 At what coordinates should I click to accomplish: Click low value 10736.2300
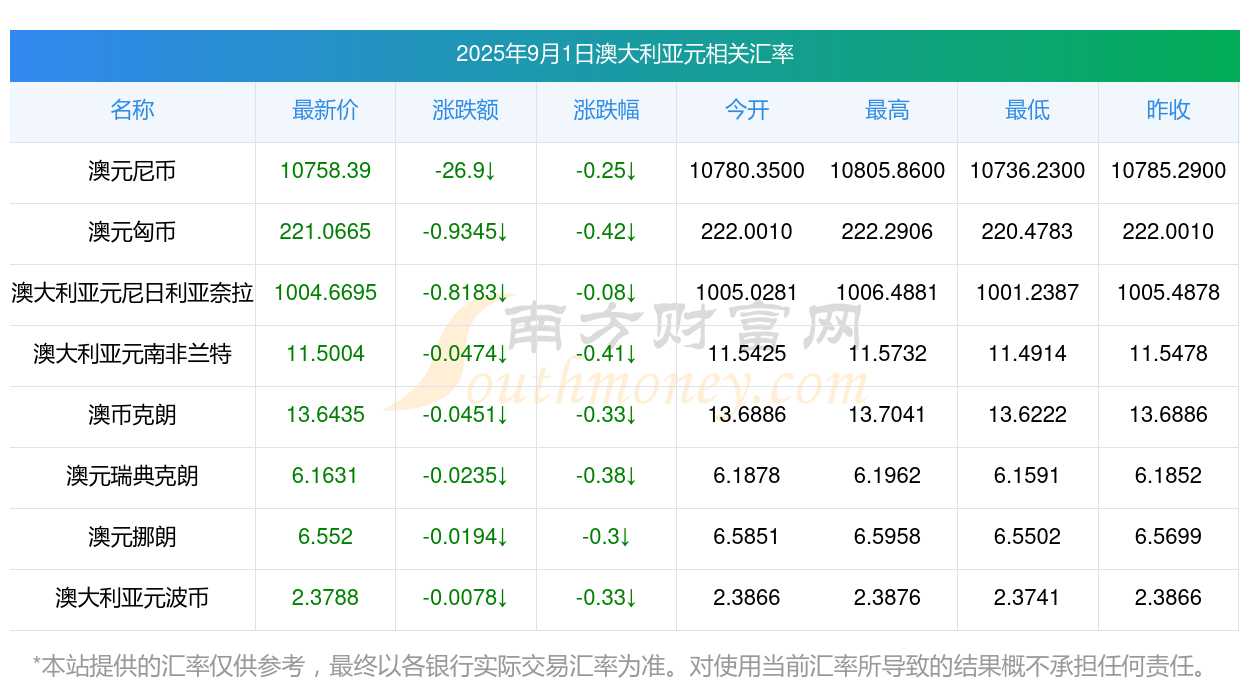tap(1028, 171)
